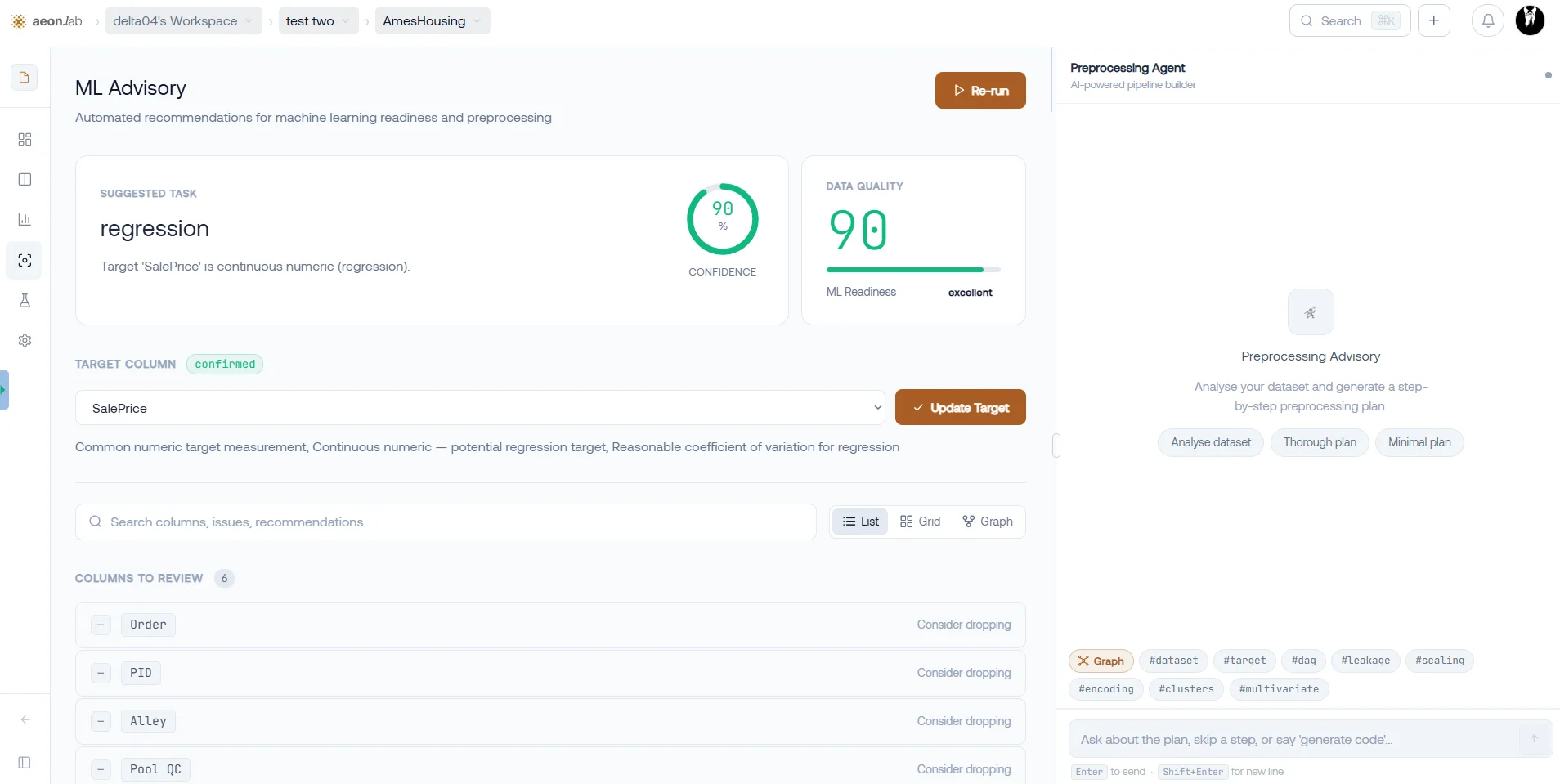Open the user avatar profile menu
Viewport: 1560px width, 784px height.
(1530, 21)
